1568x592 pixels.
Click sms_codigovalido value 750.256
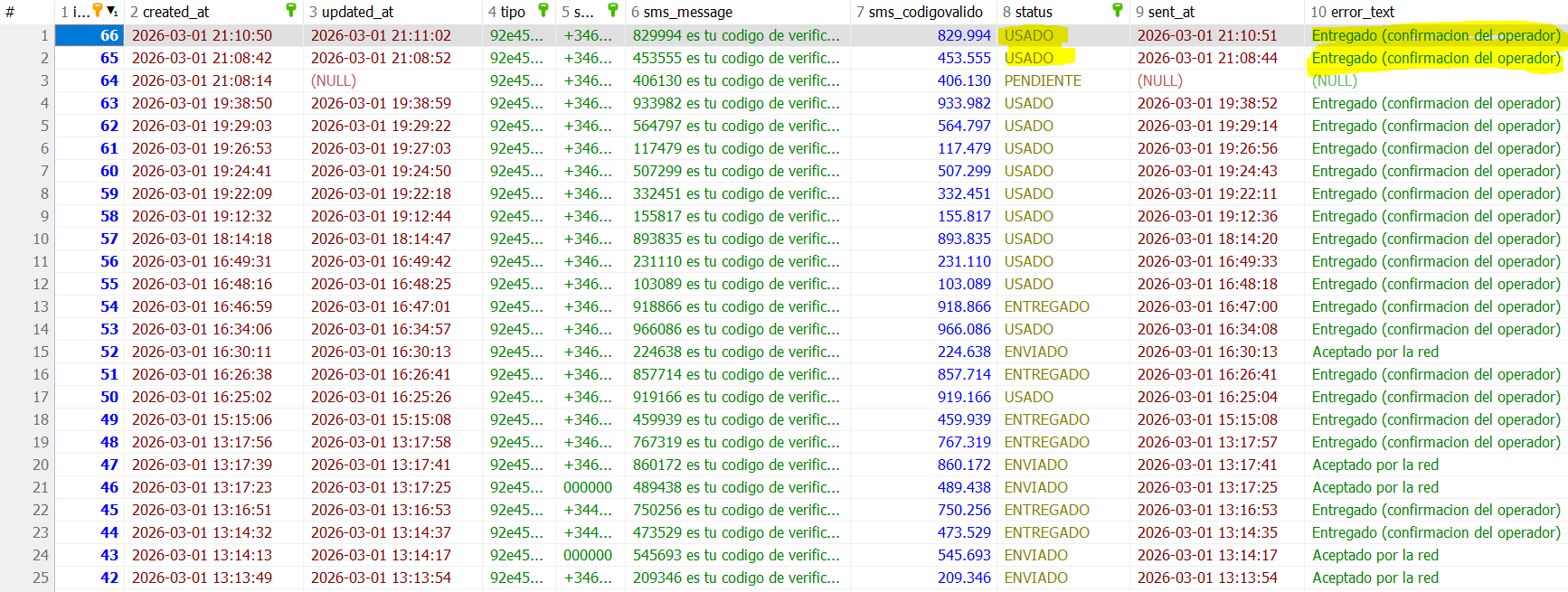pos(964,510)
